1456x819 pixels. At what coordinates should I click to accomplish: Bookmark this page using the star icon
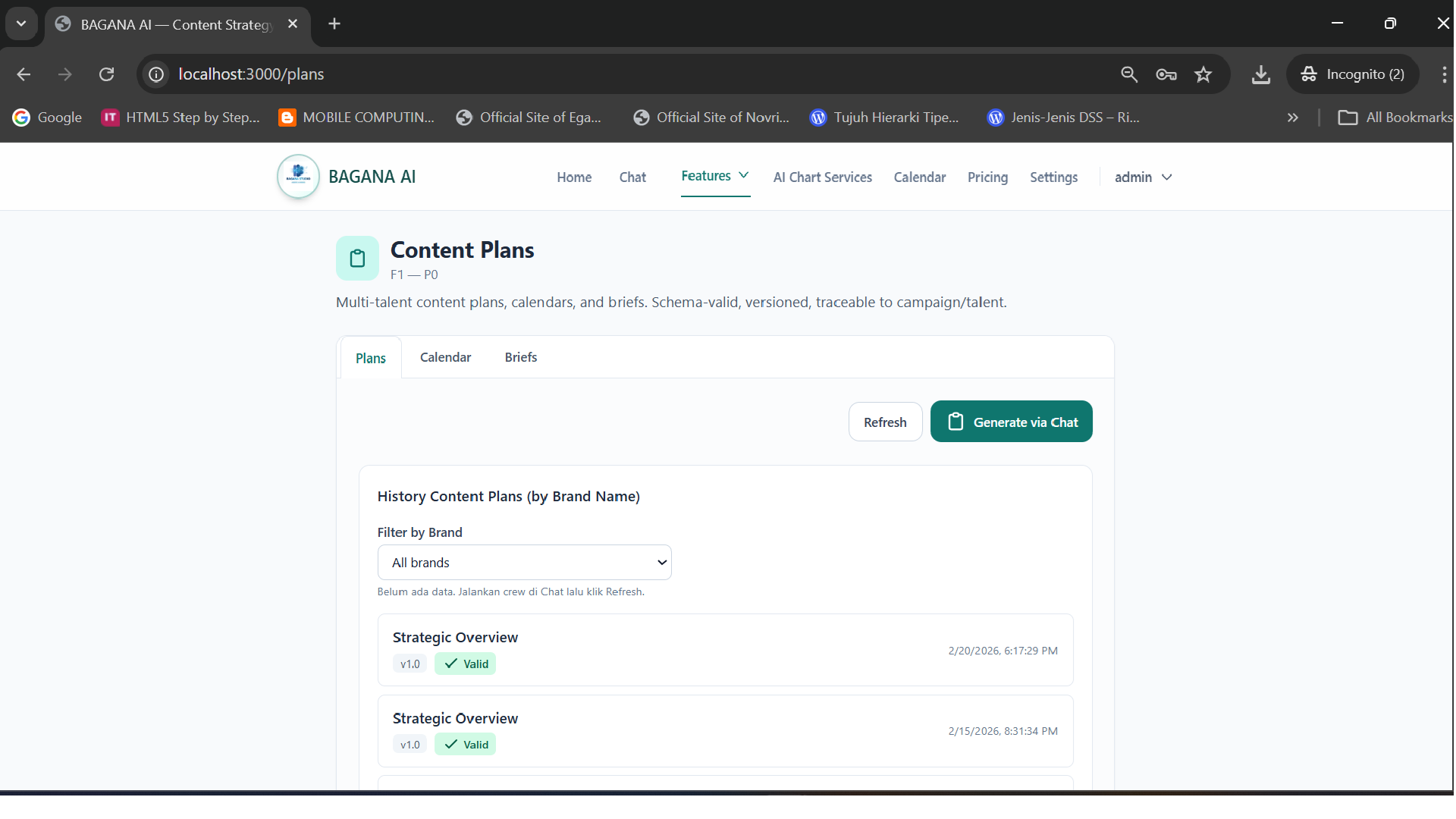(x=1203, y=74)
